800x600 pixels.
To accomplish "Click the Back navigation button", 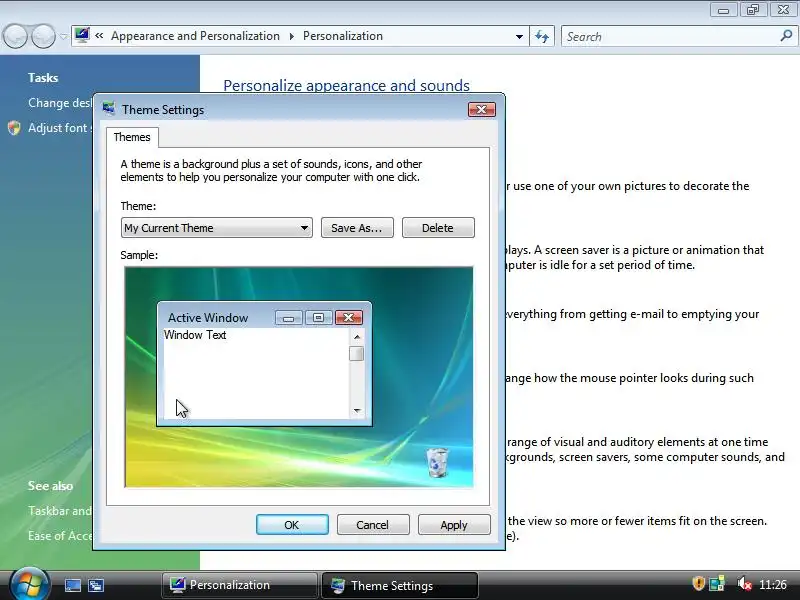I will tap(15, 36).
